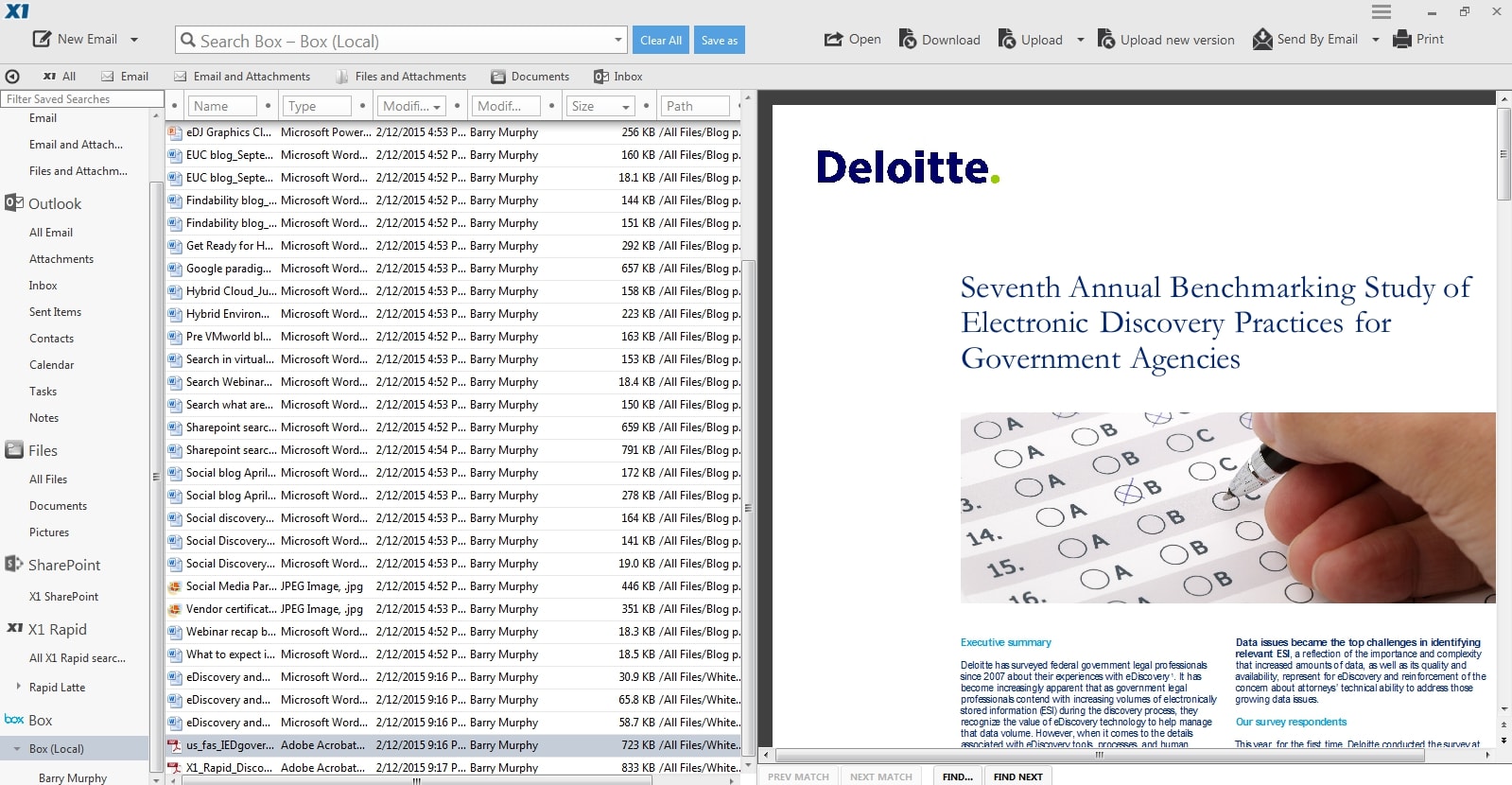Select the Google paradig... document row
Viewport: 1512px width, 785px height.
(453, 269)
